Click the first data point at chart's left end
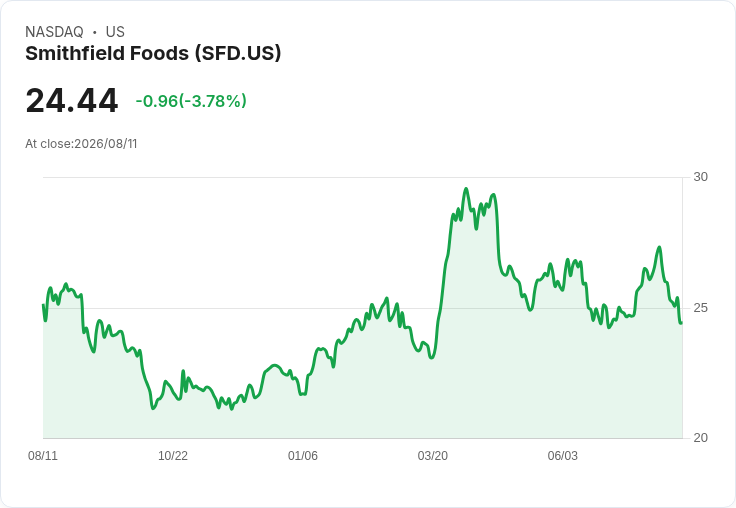Screen dimensions: 736x508 tap(44, 305)
